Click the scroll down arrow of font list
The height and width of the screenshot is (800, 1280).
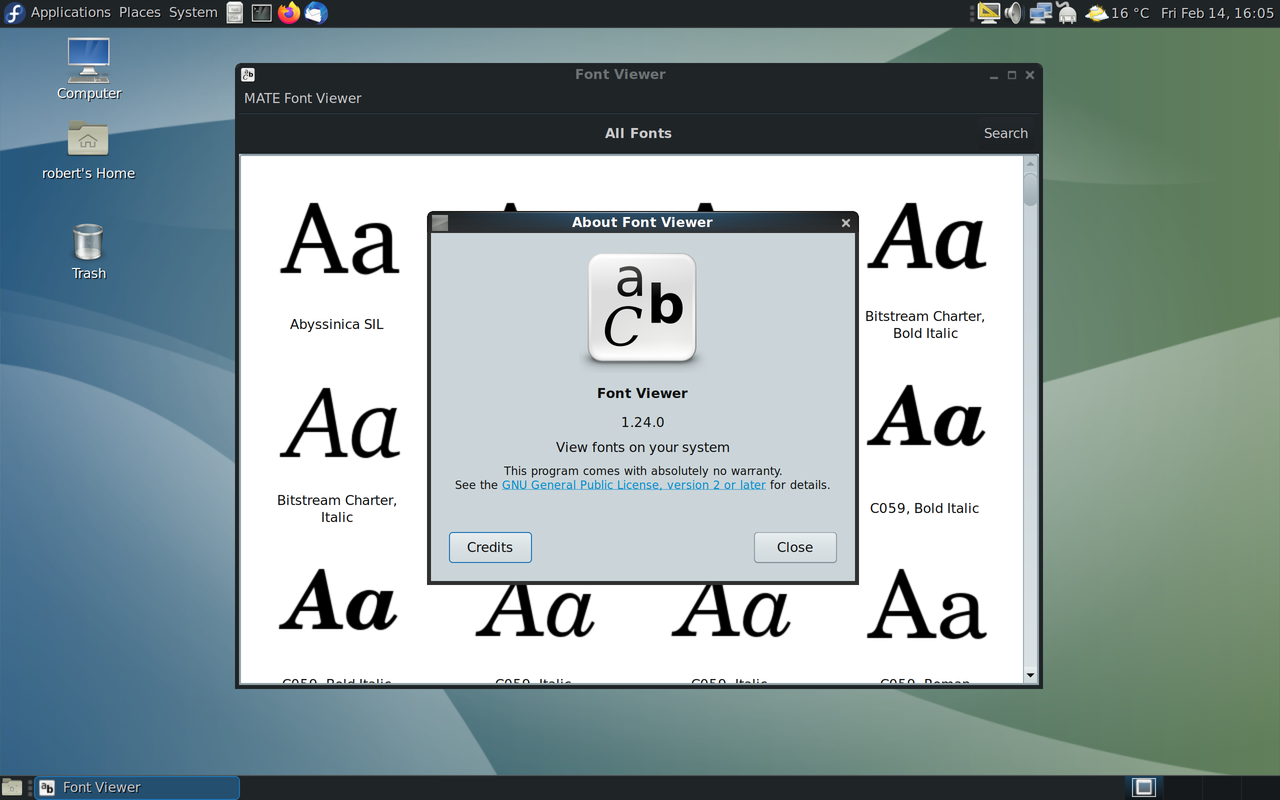(1030, 675)
